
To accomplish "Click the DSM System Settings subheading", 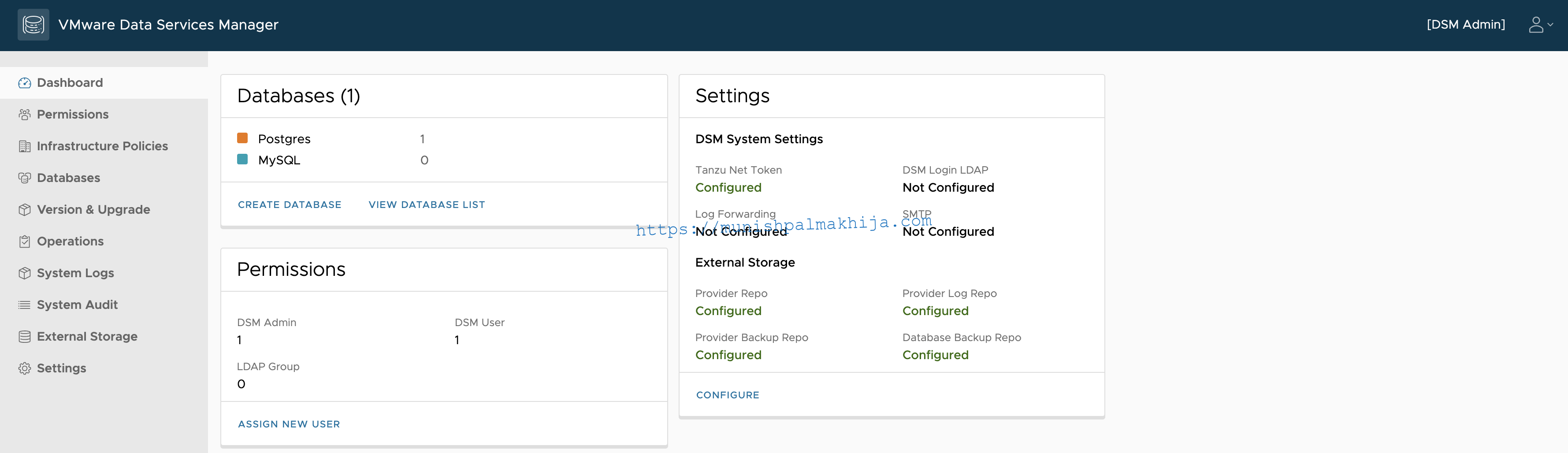I will [x=759, y=139].
